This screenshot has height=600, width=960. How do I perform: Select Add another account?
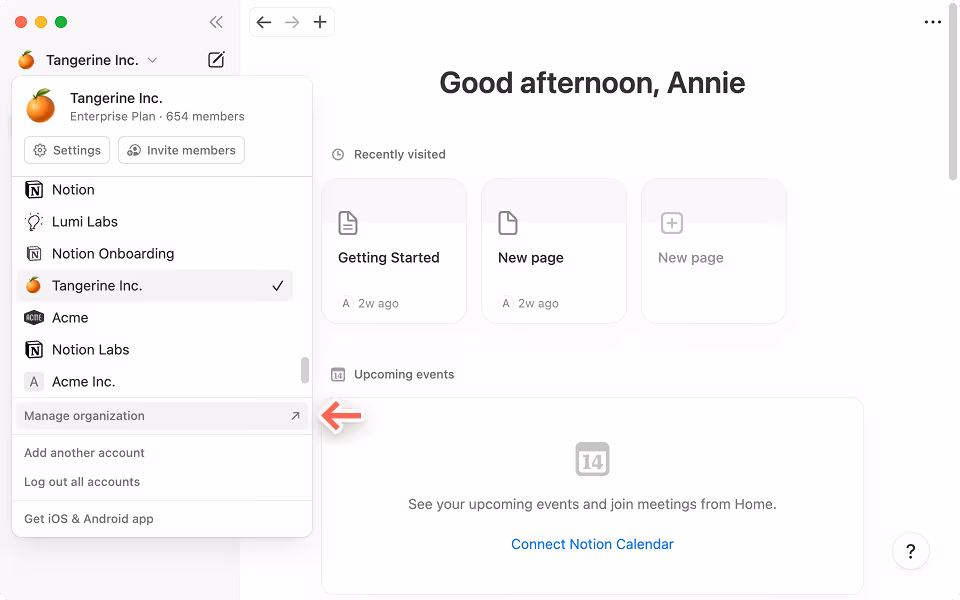84,452
